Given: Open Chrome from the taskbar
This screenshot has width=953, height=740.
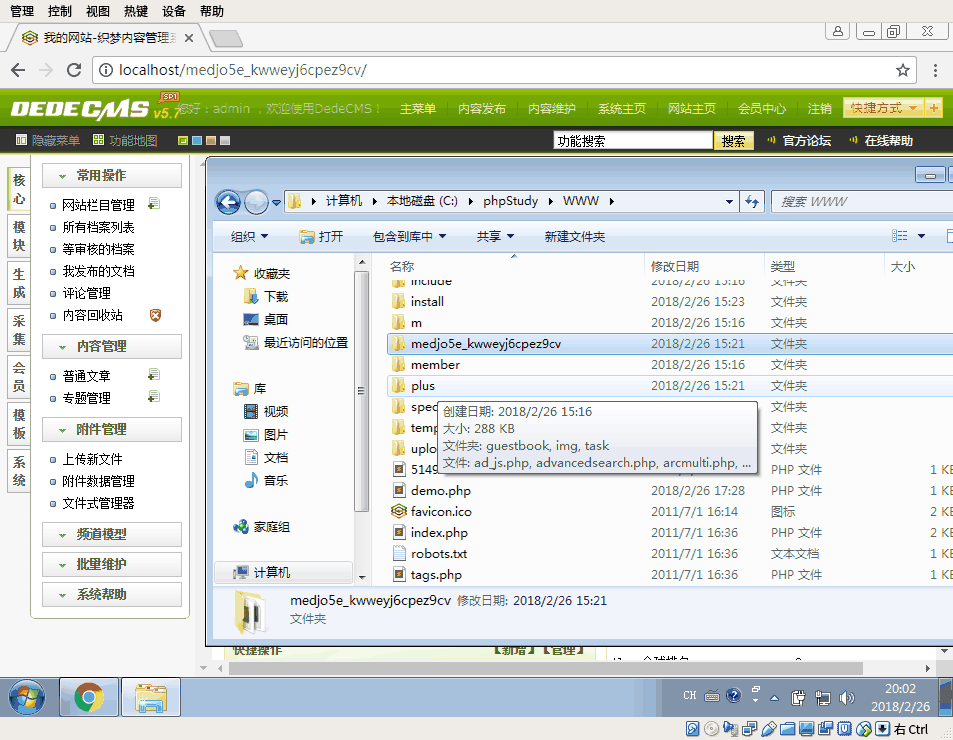Looking at the screenshot, I should [89, 697].
